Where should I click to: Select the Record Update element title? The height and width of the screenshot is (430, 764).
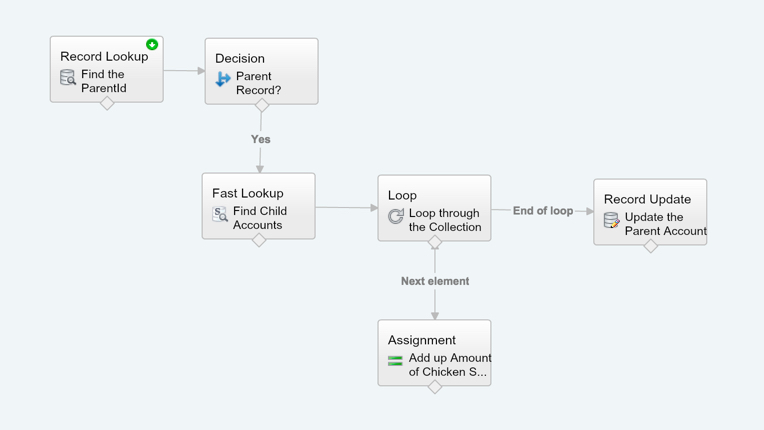647,199
